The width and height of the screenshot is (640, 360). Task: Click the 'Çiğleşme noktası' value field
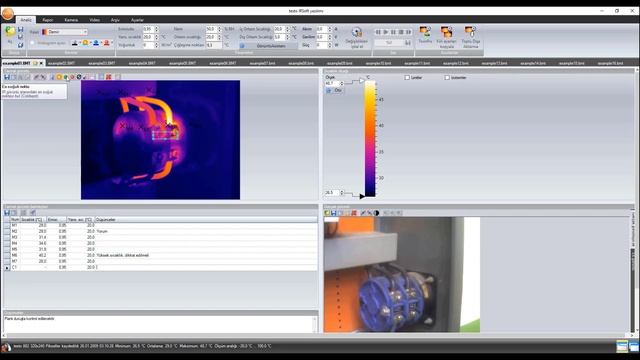click(x=214, y=45)
